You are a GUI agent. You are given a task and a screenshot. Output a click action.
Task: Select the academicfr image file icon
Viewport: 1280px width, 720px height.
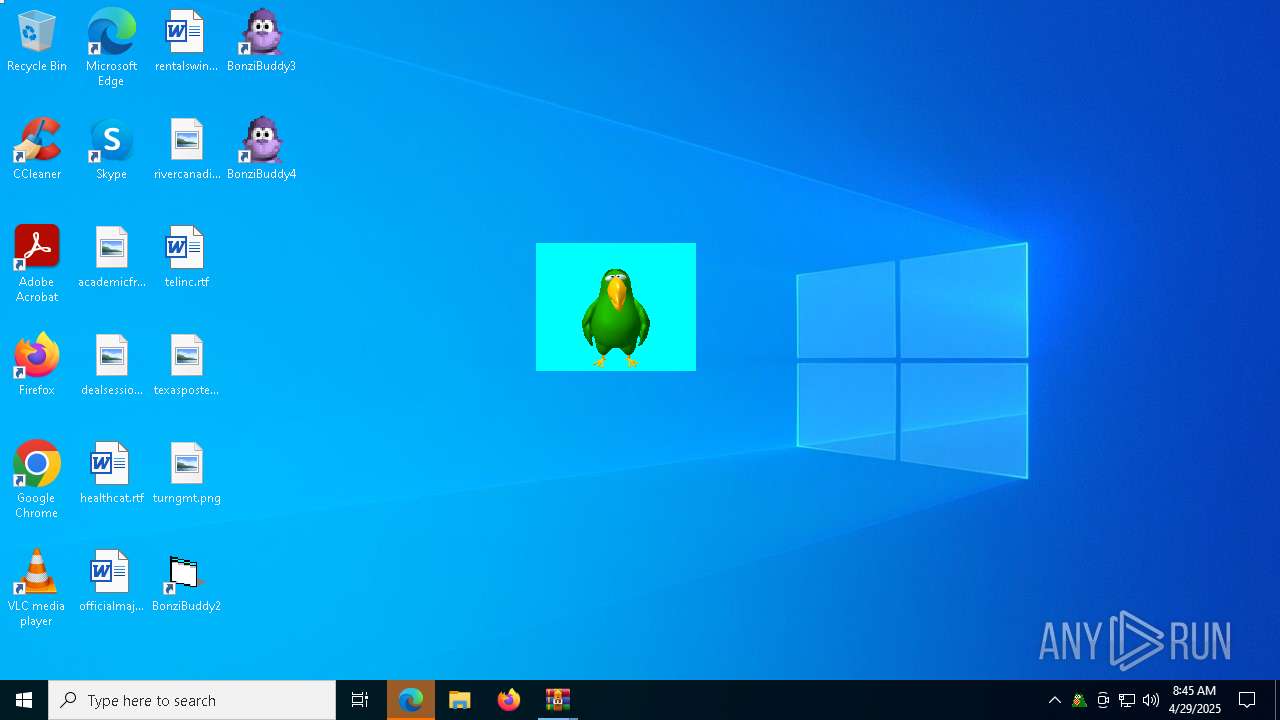pos(111,257)
